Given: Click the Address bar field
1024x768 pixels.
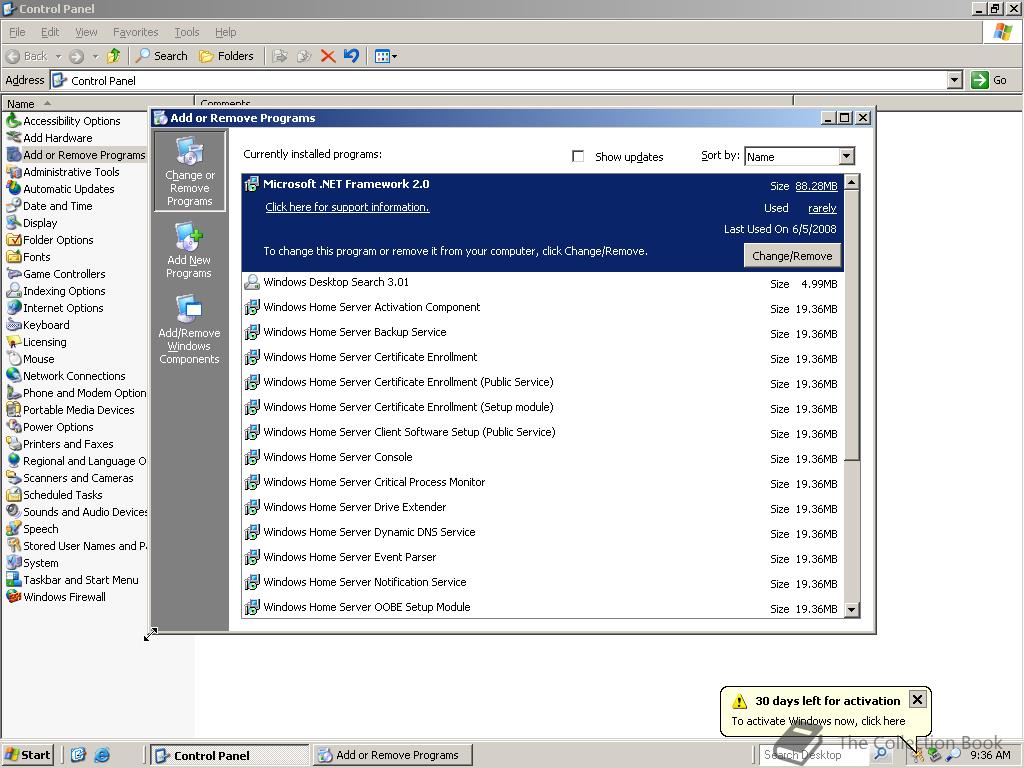Looking at the screenshot, I should 500,80.
